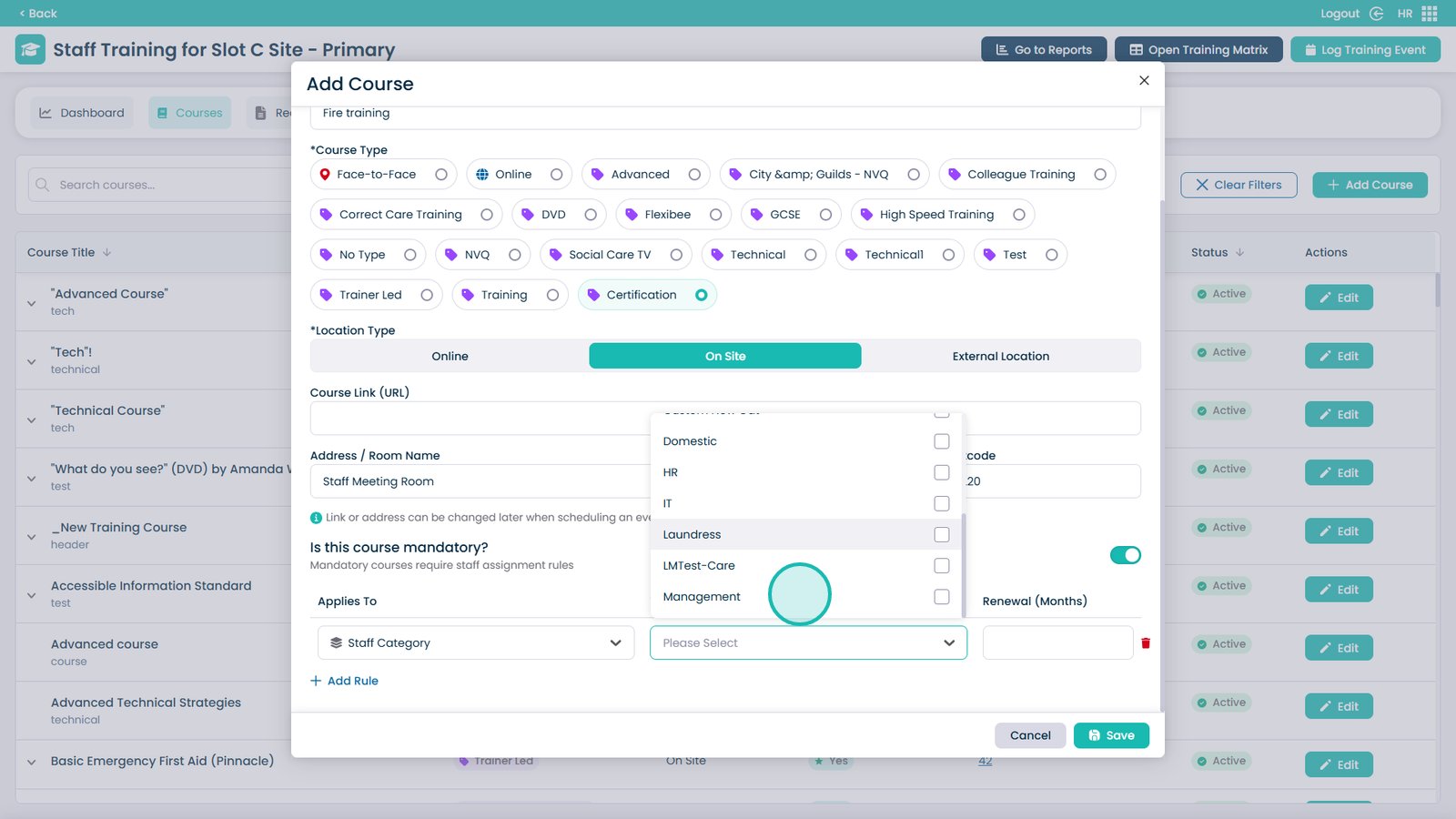Image resolution: width=1456 pixels, height=819 pixels.
Task: Click the graduation cap logo icon
Action: click(x=30, y=49)
